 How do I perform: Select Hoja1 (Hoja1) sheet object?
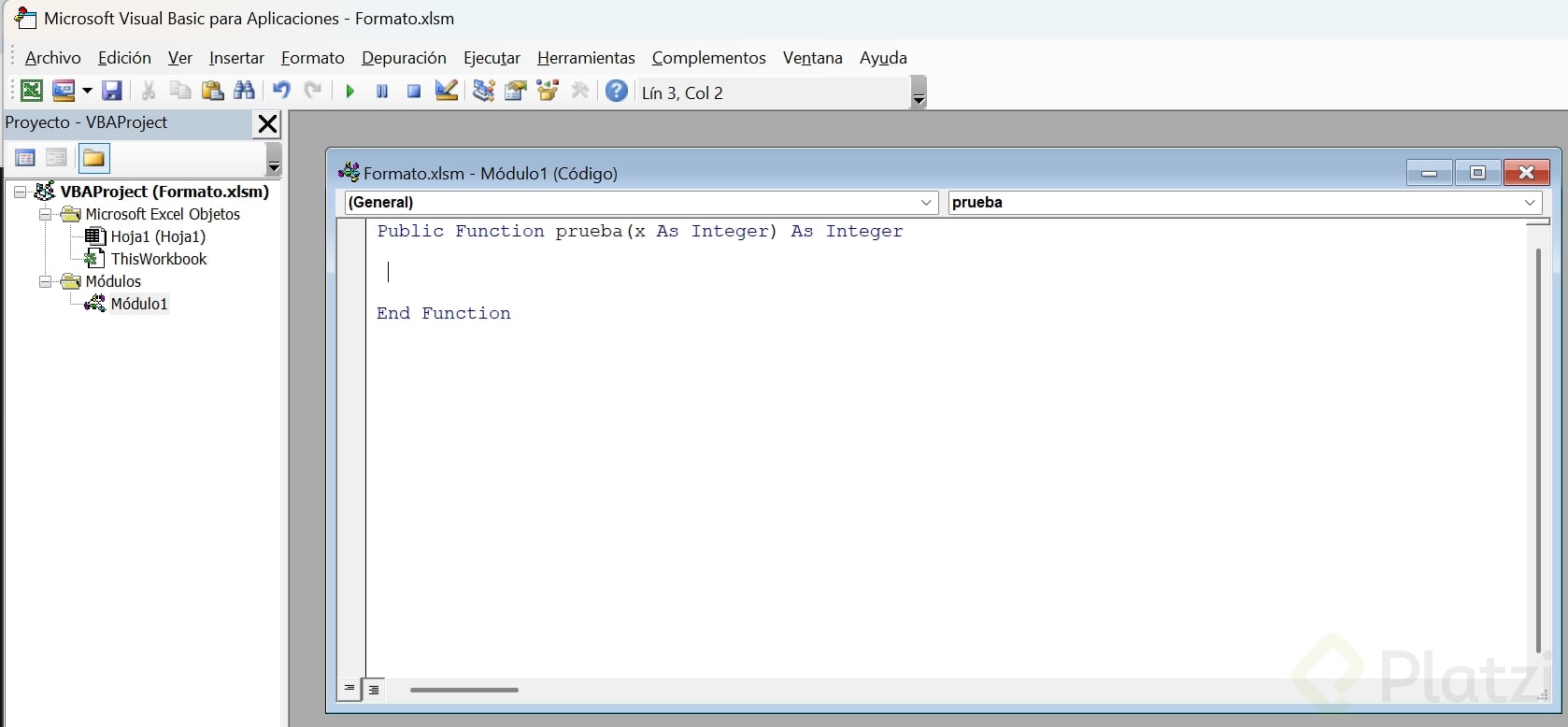tap(158, 236)
